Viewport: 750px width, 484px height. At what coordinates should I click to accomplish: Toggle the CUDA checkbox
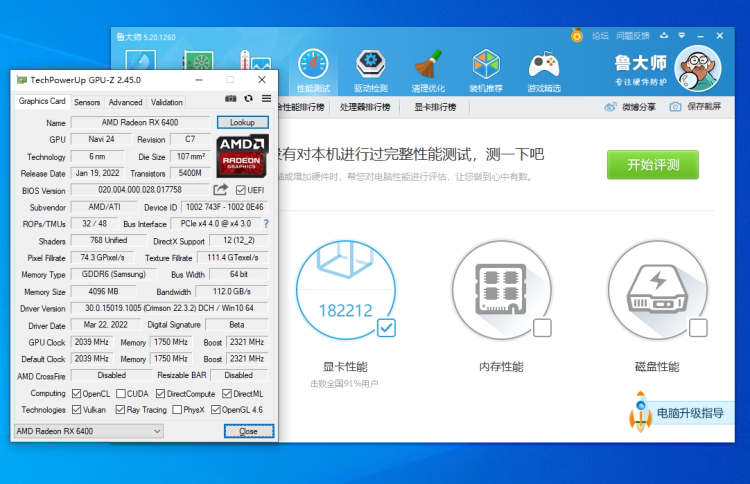pyautogui.click(x=121, y=394)
